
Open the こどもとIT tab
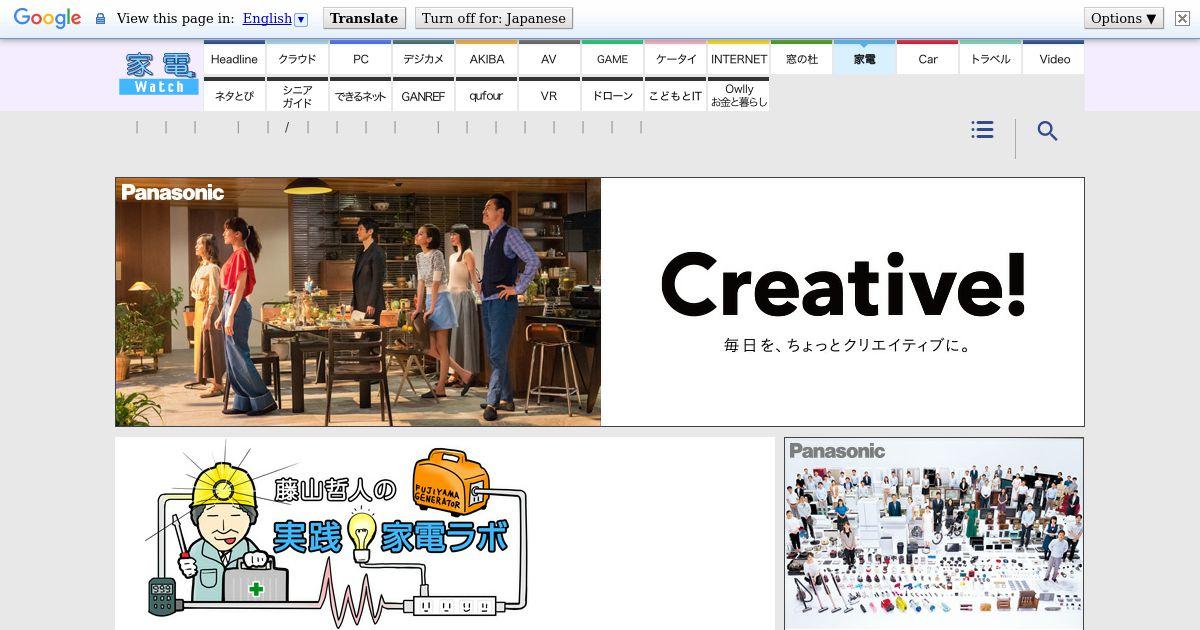coord(675,95)
